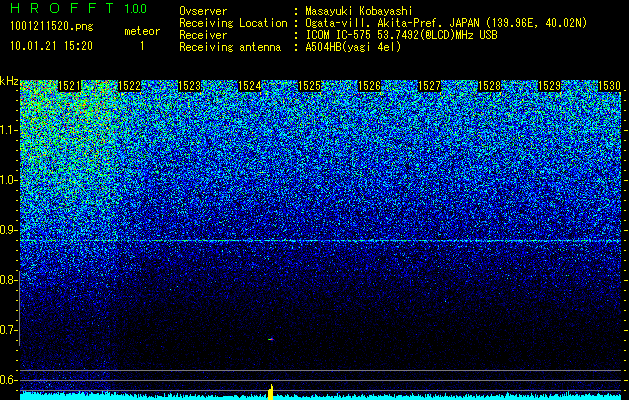
Task: Click the 0.7 kHz axis label
Action: click(7, 330)
